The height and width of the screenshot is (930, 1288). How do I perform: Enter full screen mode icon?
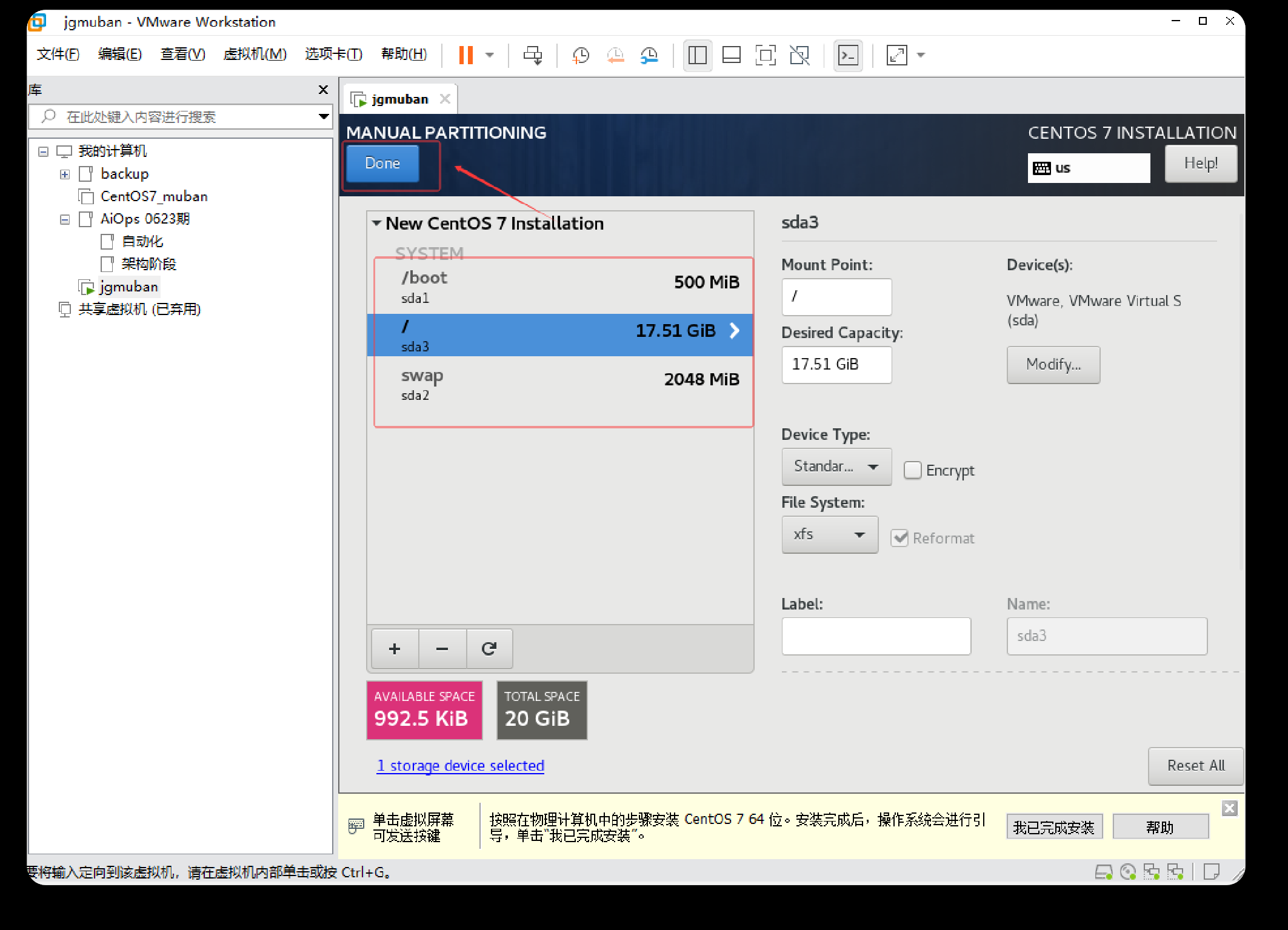coord(766,55)
